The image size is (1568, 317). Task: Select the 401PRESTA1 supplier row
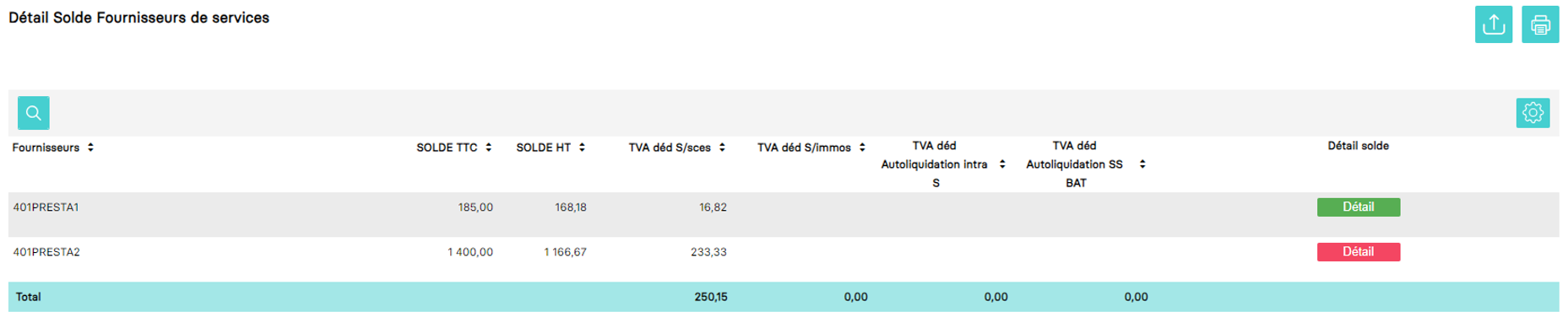point(784,214)
